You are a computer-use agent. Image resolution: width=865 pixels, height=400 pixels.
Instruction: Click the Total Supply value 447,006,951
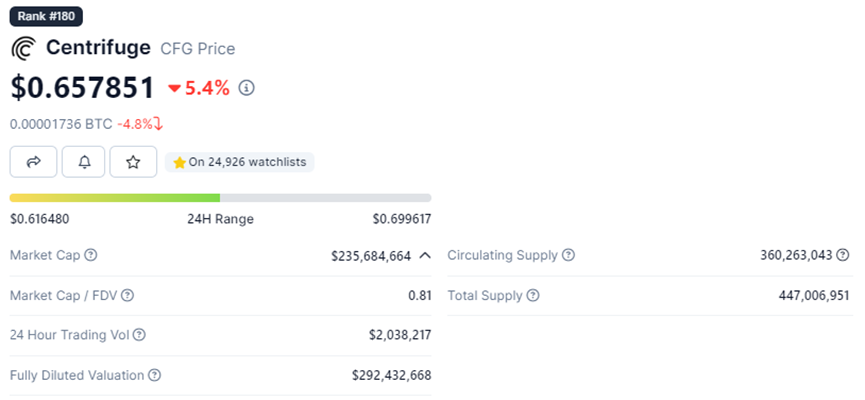(814, 296)
